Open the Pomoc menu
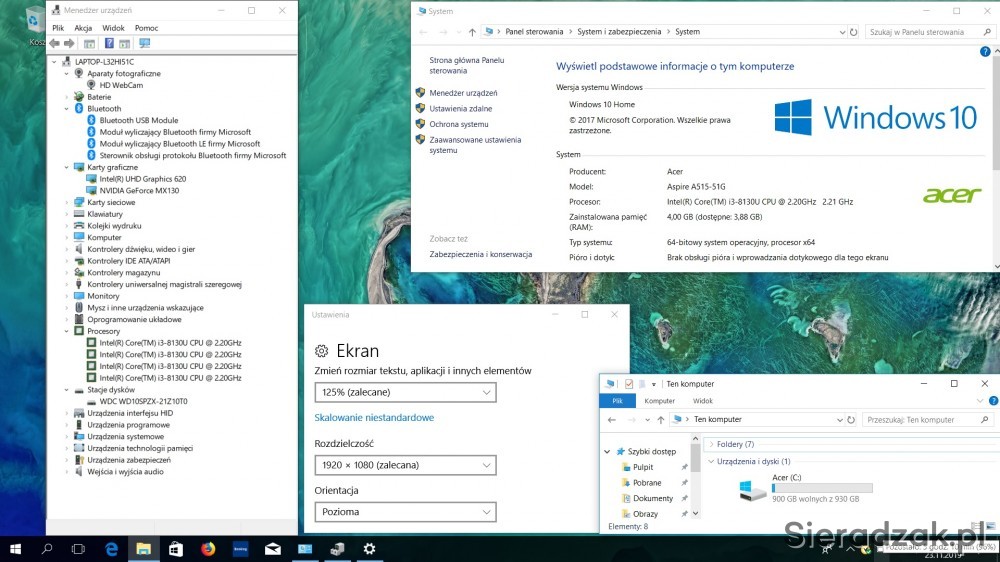The height and width of the screenshot is (562, 1000). (x=146, y=28)
